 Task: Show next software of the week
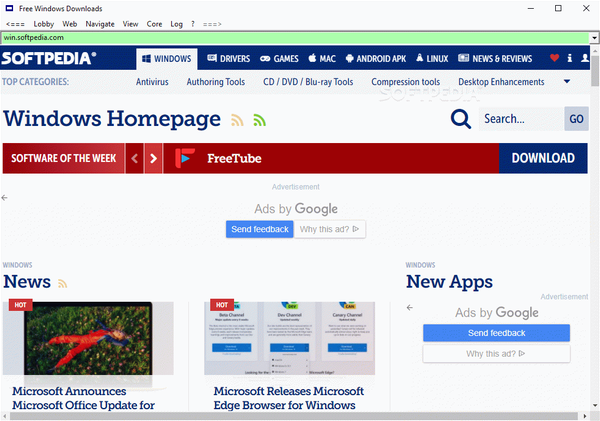(153, 158)
